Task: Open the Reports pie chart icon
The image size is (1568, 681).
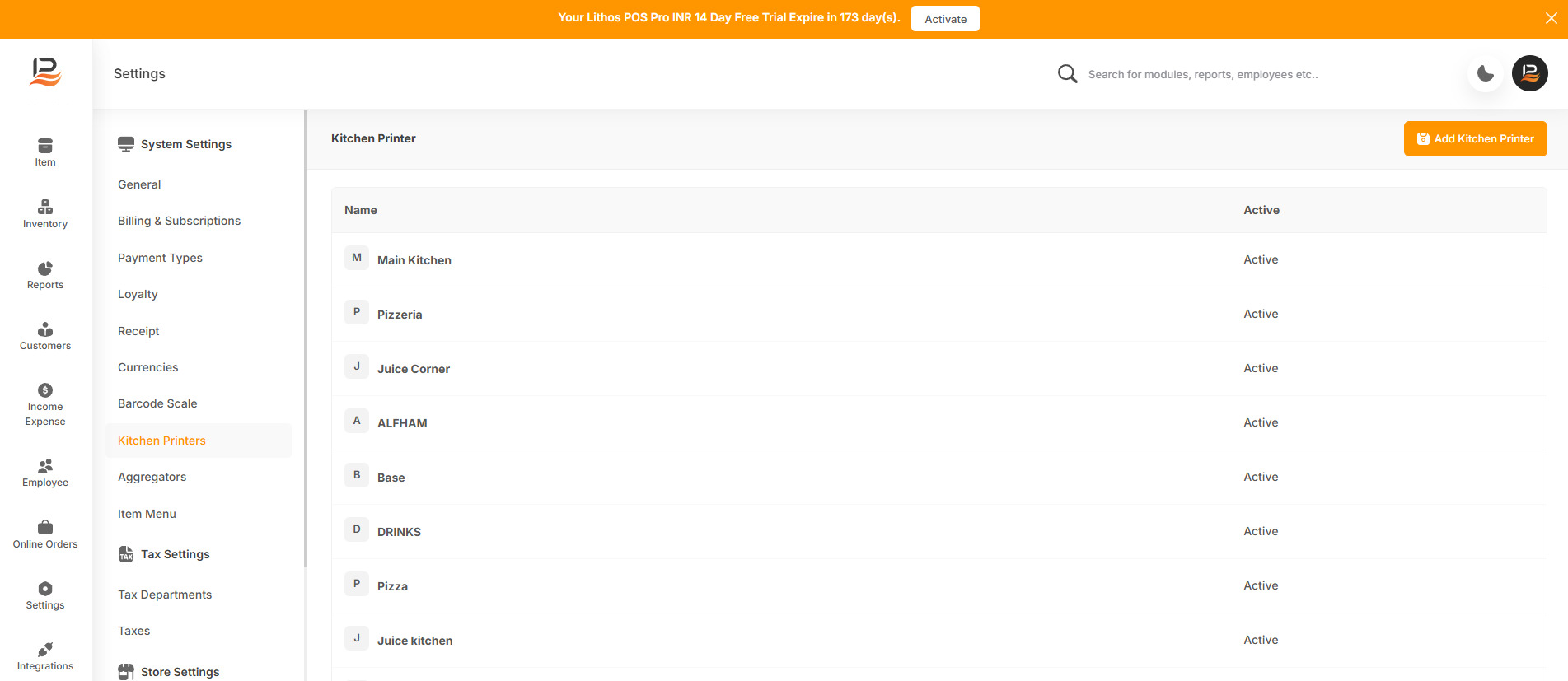Action: pyautogui.click(x=45, y=268)
